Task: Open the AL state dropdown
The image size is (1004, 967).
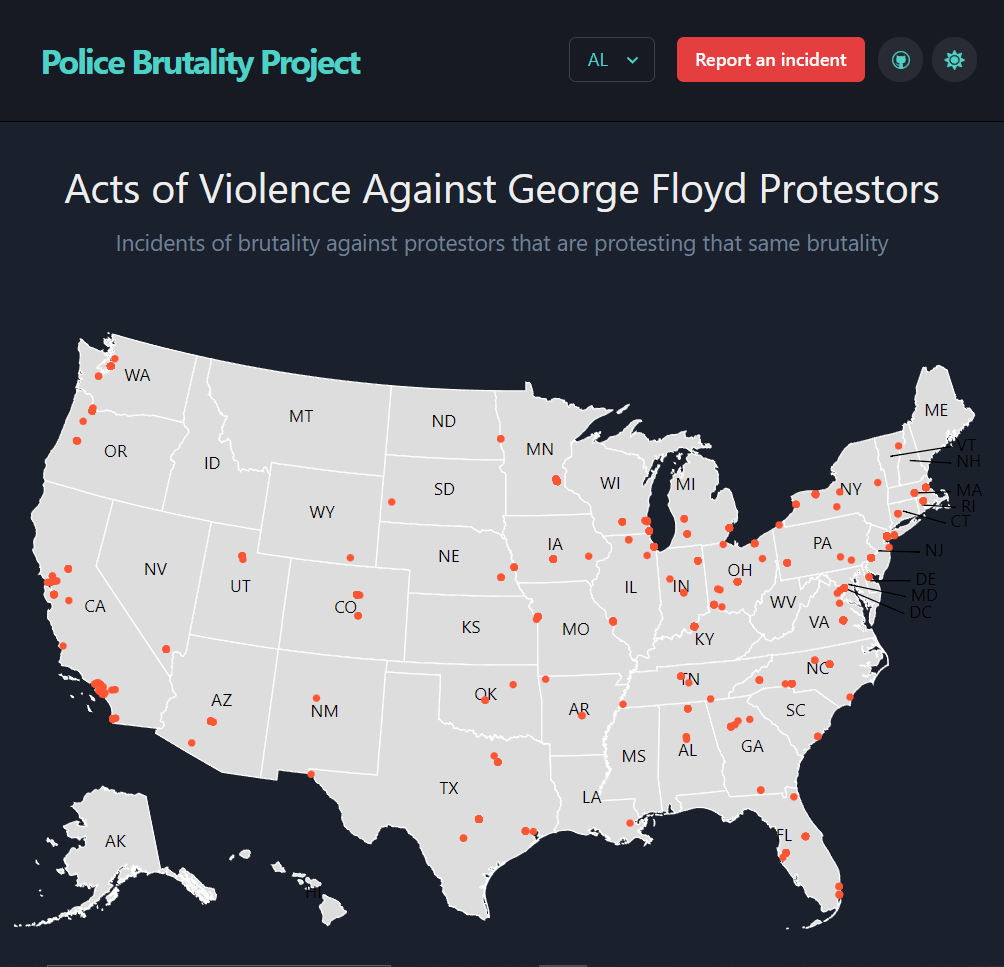Action: 611,60
